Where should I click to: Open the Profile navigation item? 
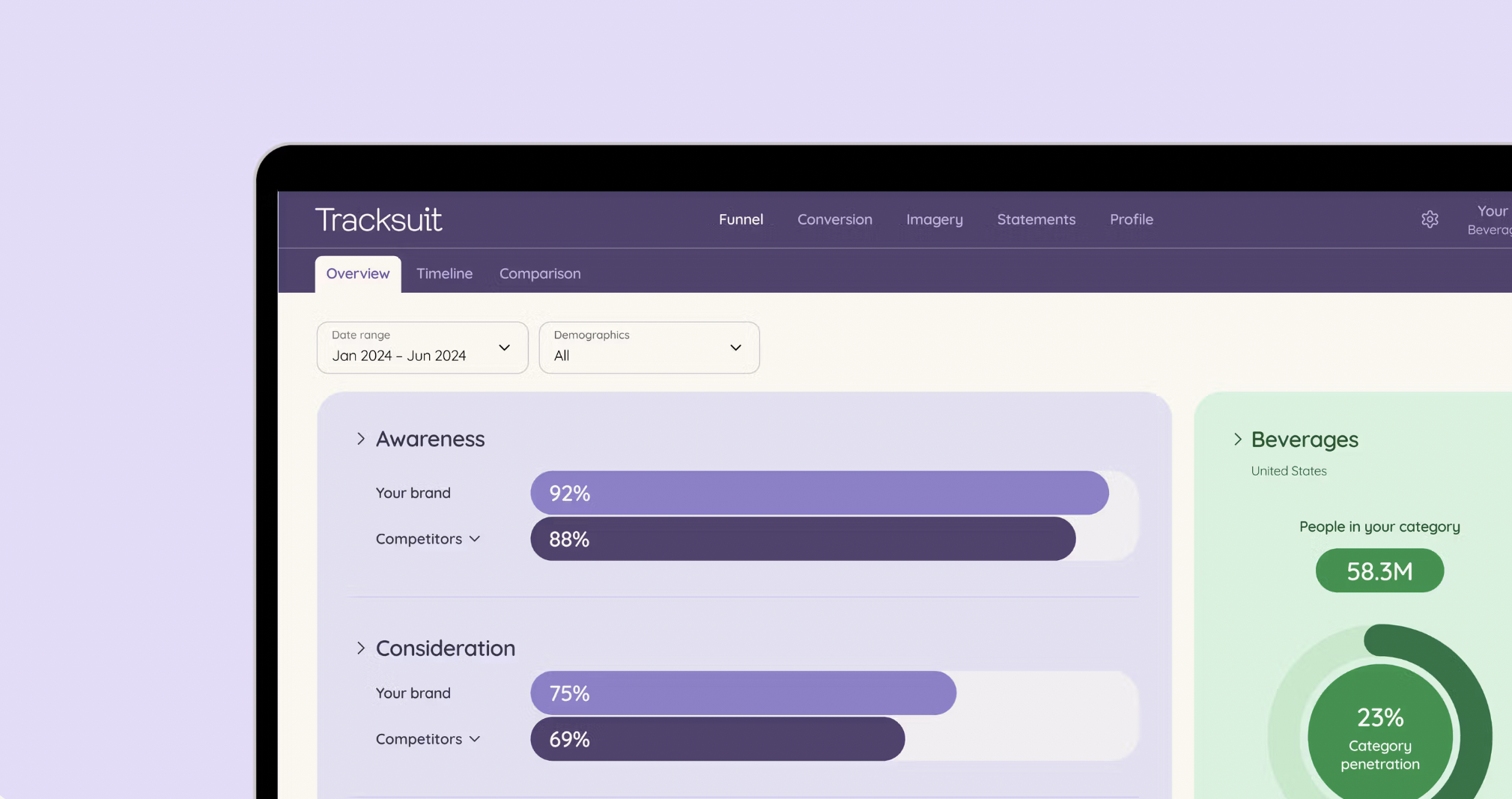coord(1131,219)
